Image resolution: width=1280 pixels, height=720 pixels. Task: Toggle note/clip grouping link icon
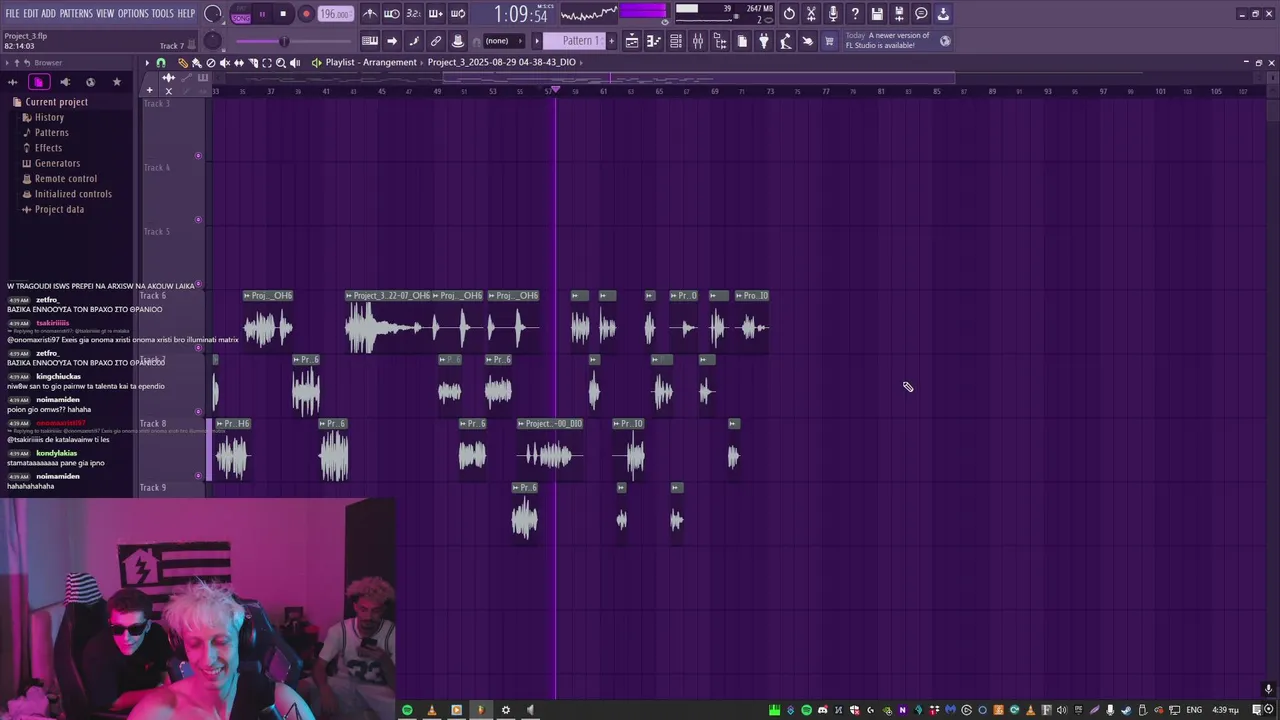(436, 41)
